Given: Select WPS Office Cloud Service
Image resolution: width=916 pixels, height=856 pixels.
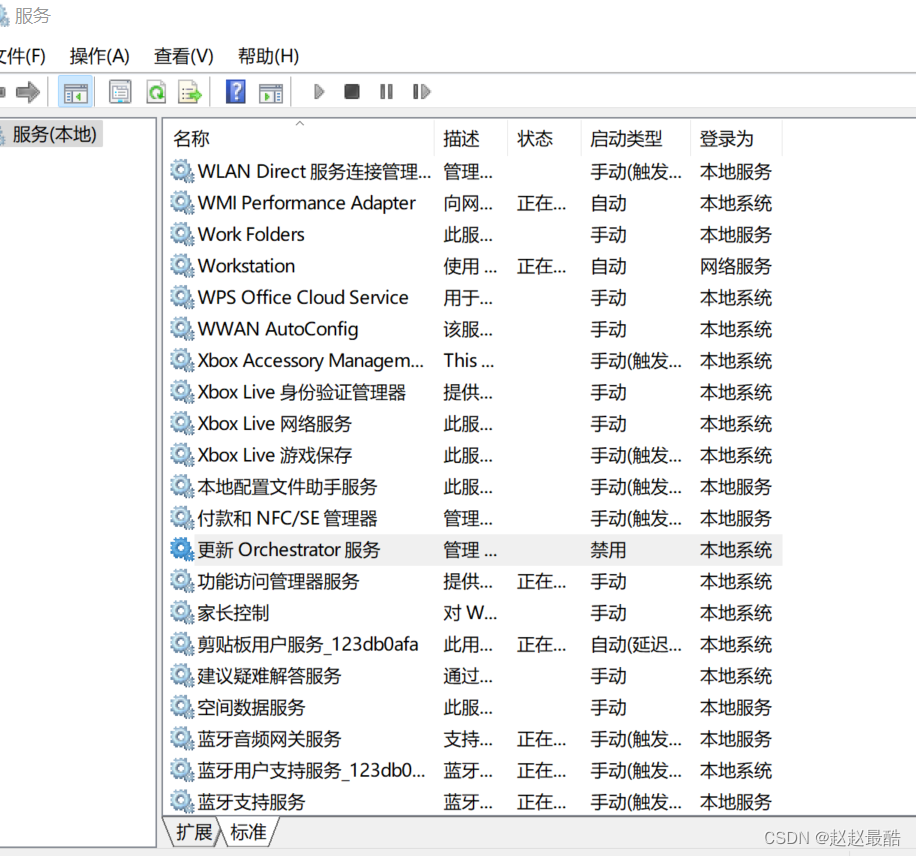Looking at the screenshot, I should tap(303, 297).
